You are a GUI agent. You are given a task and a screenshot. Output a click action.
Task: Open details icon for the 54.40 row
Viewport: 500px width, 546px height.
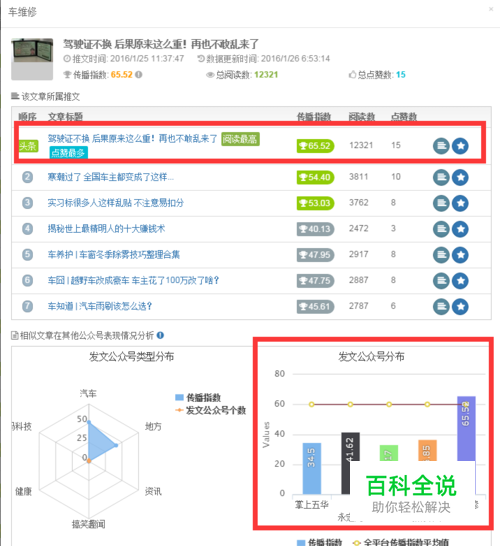[441, 178]
